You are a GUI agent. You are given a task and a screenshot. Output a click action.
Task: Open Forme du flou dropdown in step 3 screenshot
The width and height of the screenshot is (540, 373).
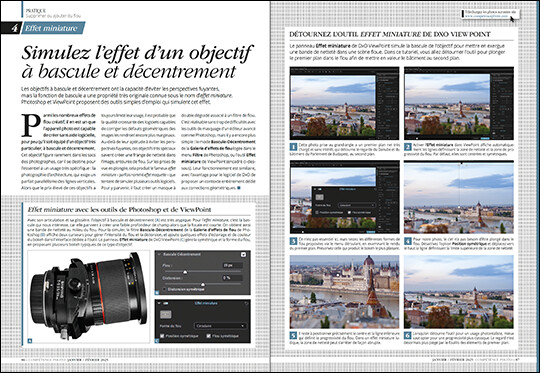click(x=357, y=205)
